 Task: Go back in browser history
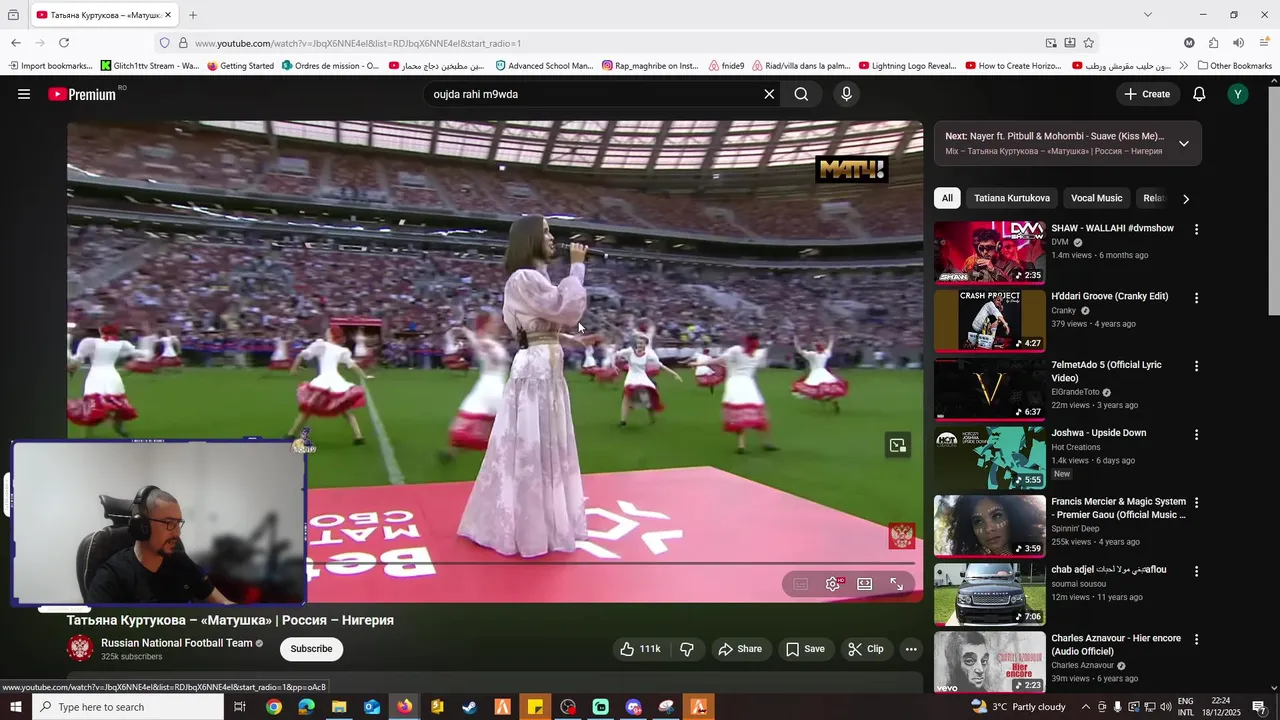[16, 43]
